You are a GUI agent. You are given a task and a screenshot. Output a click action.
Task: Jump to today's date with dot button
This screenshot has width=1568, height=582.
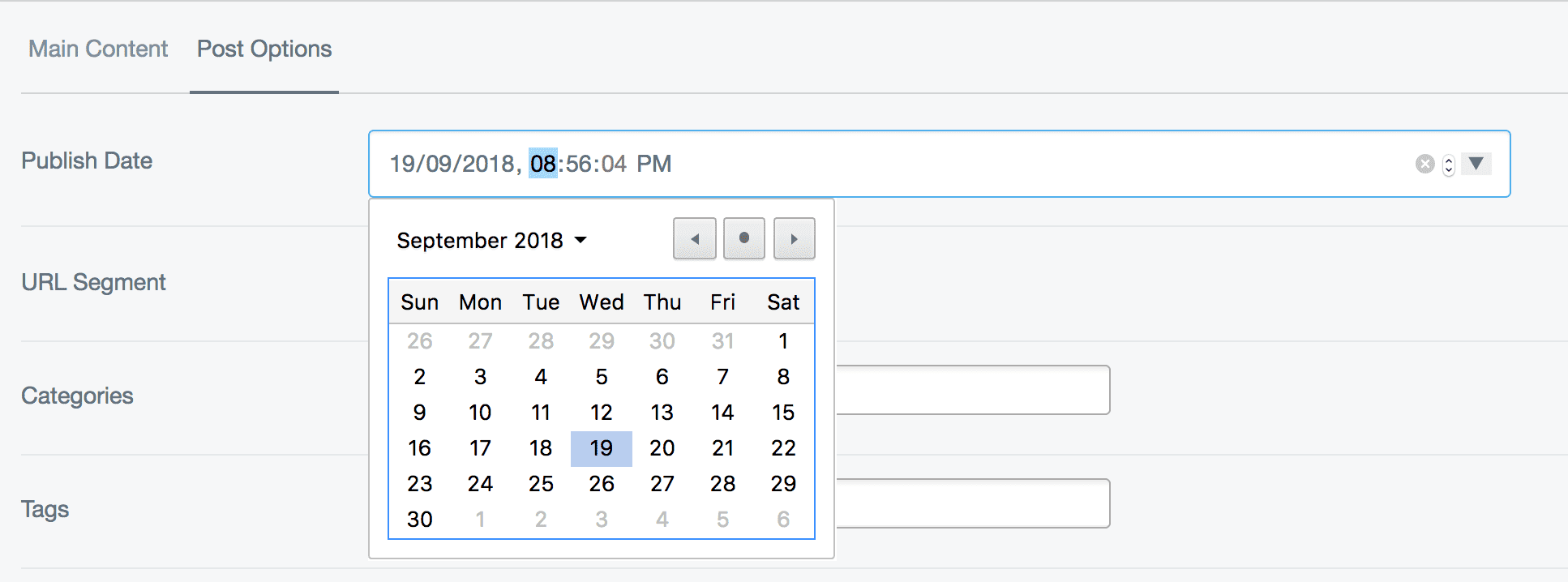click(744, 239)
